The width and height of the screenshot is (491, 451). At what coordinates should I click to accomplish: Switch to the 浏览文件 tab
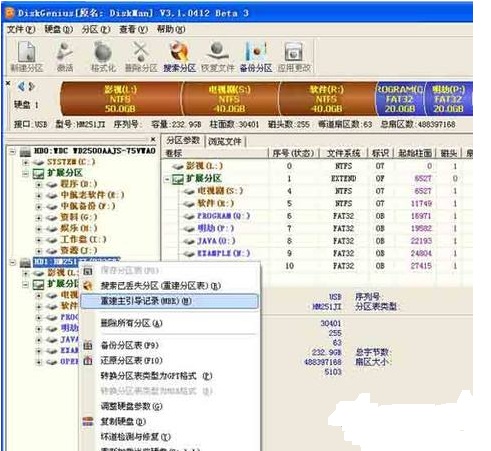pyautogui.click(x=225, y=141)
